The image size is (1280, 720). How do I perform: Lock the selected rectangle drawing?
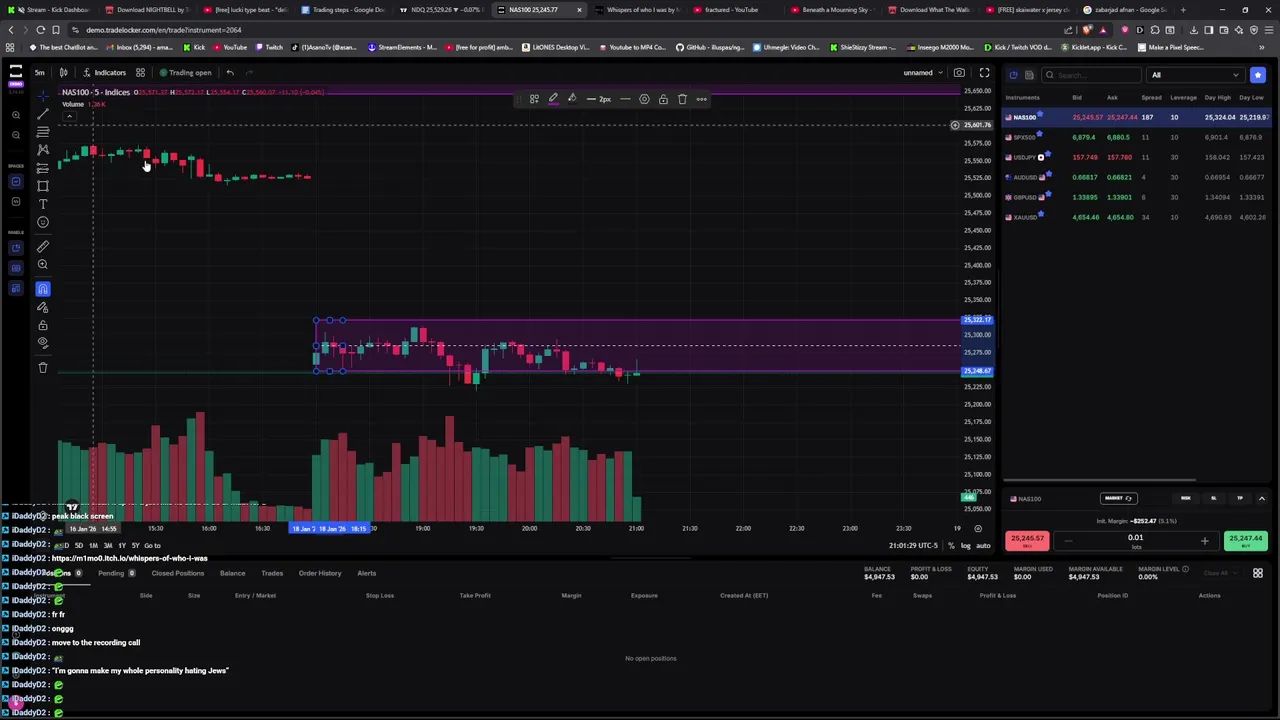pos(663,99)
